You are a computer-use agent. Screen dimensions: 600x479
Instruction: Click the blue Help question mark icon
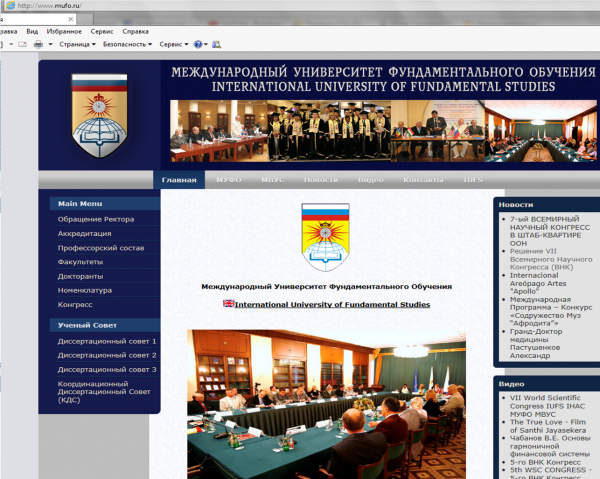pyautogui.click(x=197, y=44)
